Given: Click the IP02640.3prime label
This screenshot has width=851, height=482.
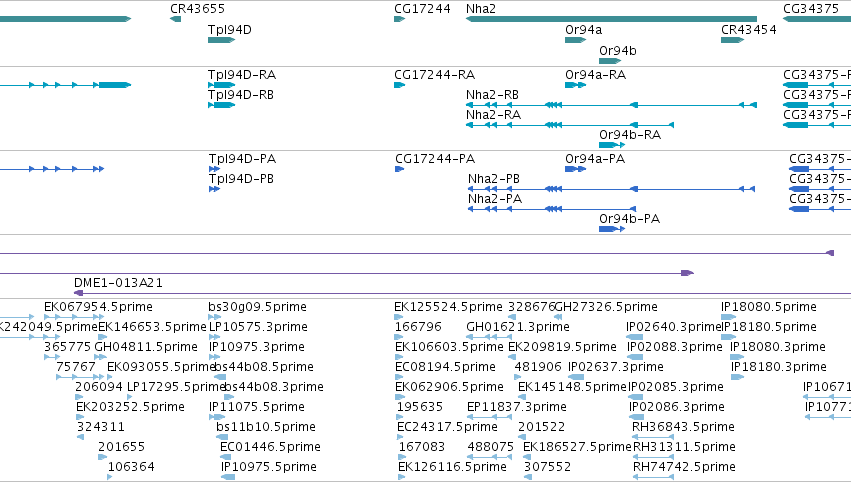Looking at the screenshot, I should 673,327.
